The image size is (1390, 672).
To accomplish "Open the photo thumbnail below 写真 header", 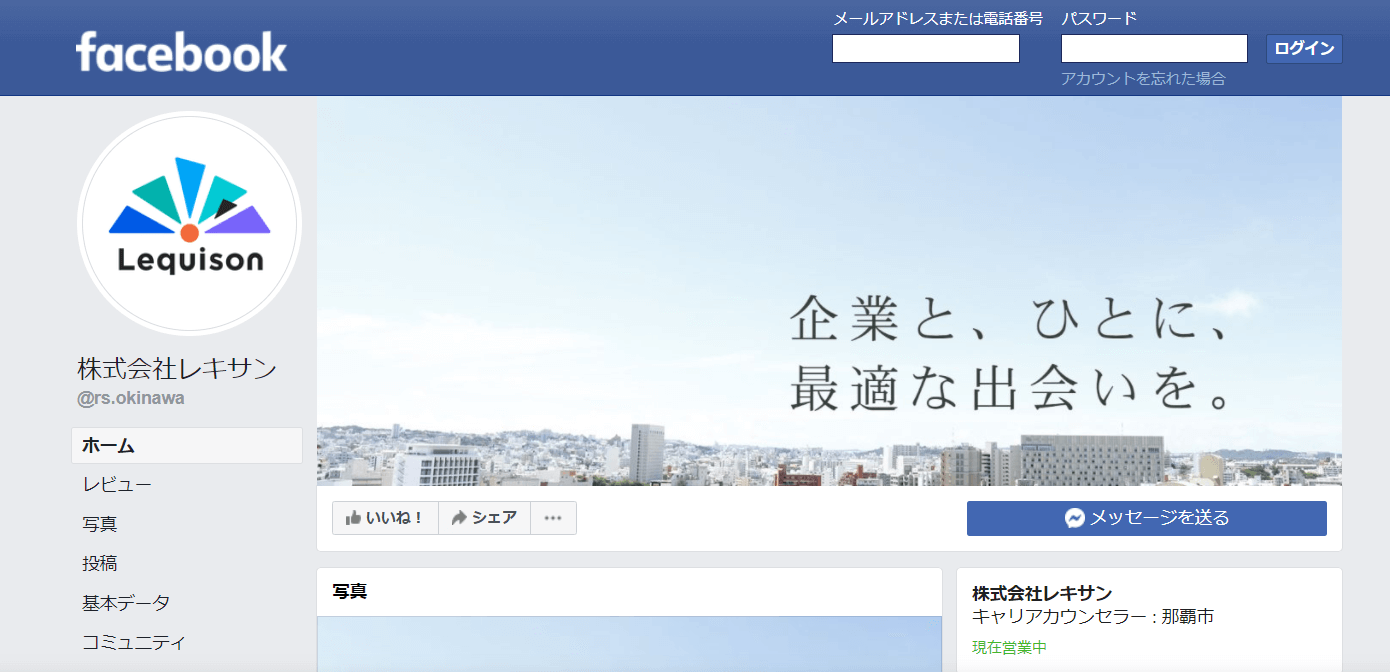I will pos(629,645).
